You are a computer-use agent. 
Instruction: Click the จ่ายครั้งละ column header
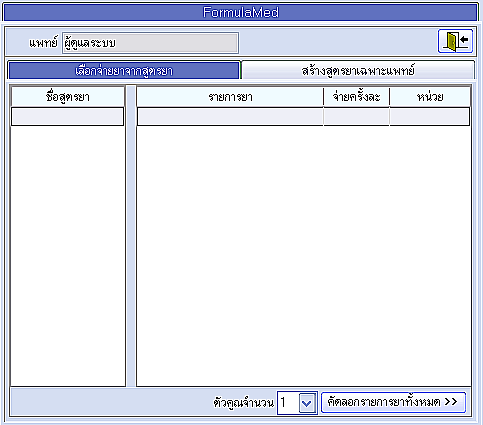(356, 97)
